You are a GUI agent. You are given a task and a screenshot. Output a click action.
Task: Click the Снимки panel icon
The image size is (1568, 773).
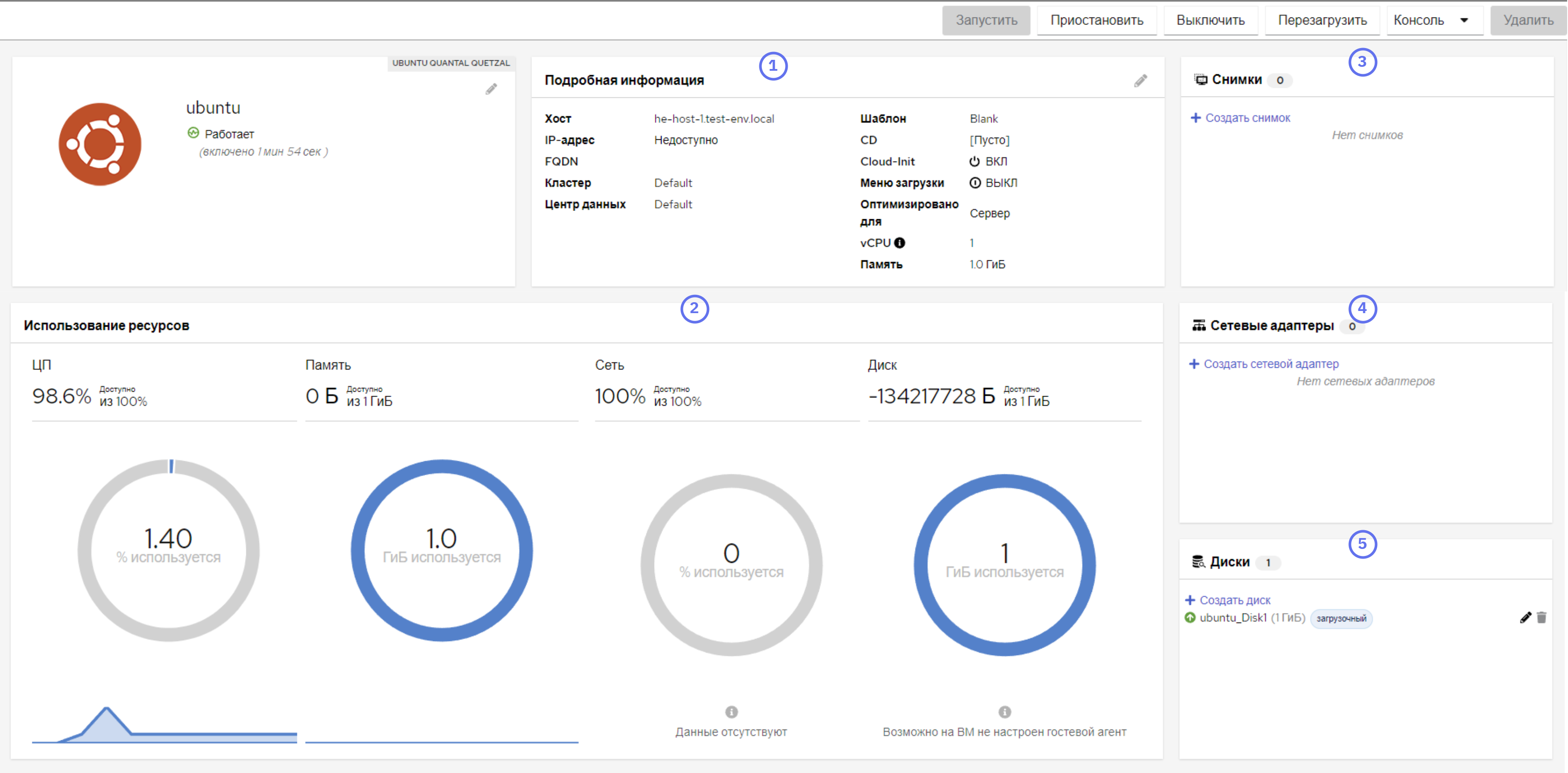point(1200,80)
